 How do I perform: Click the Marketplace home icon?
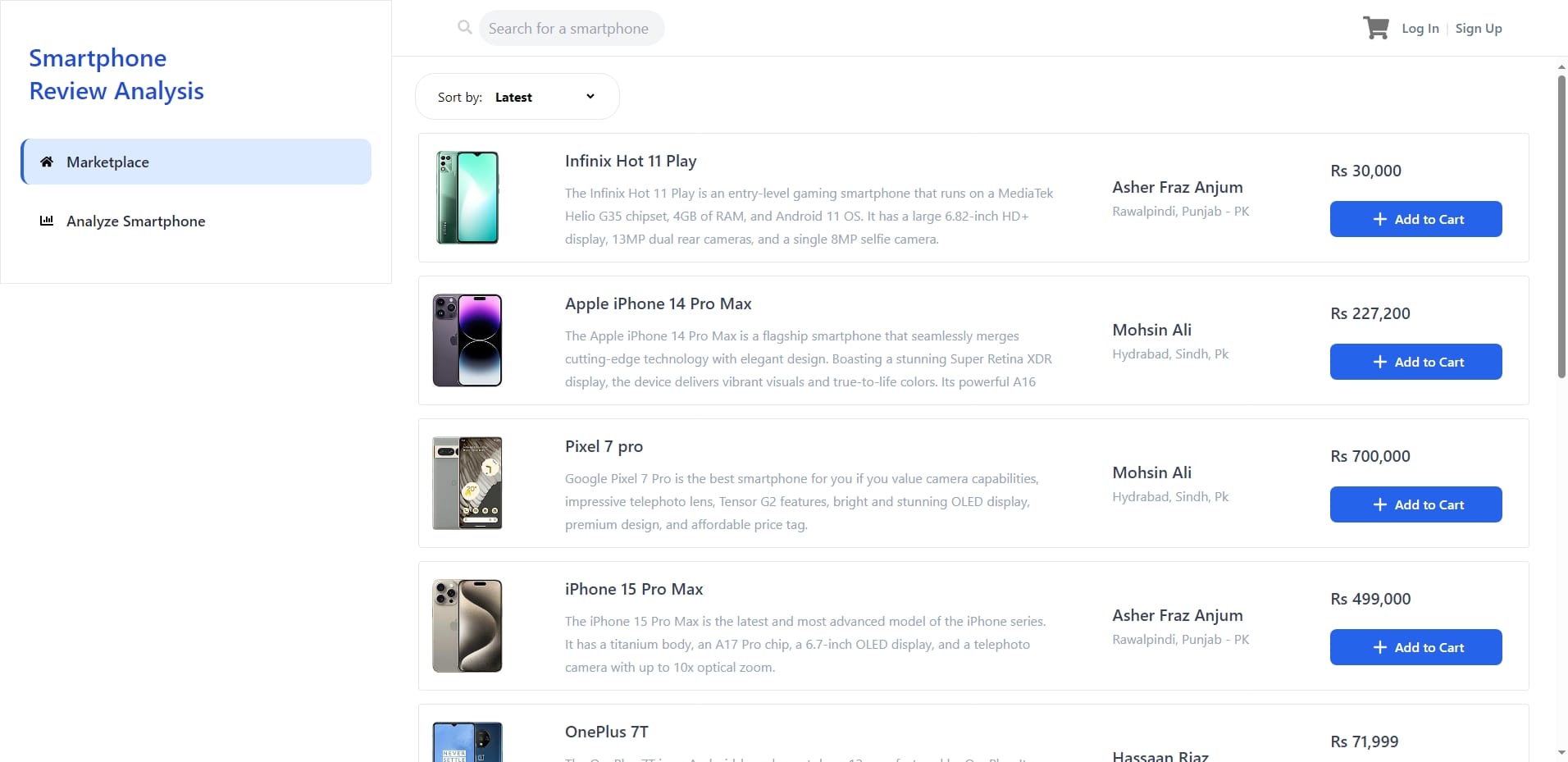click(x=47, y=162)
